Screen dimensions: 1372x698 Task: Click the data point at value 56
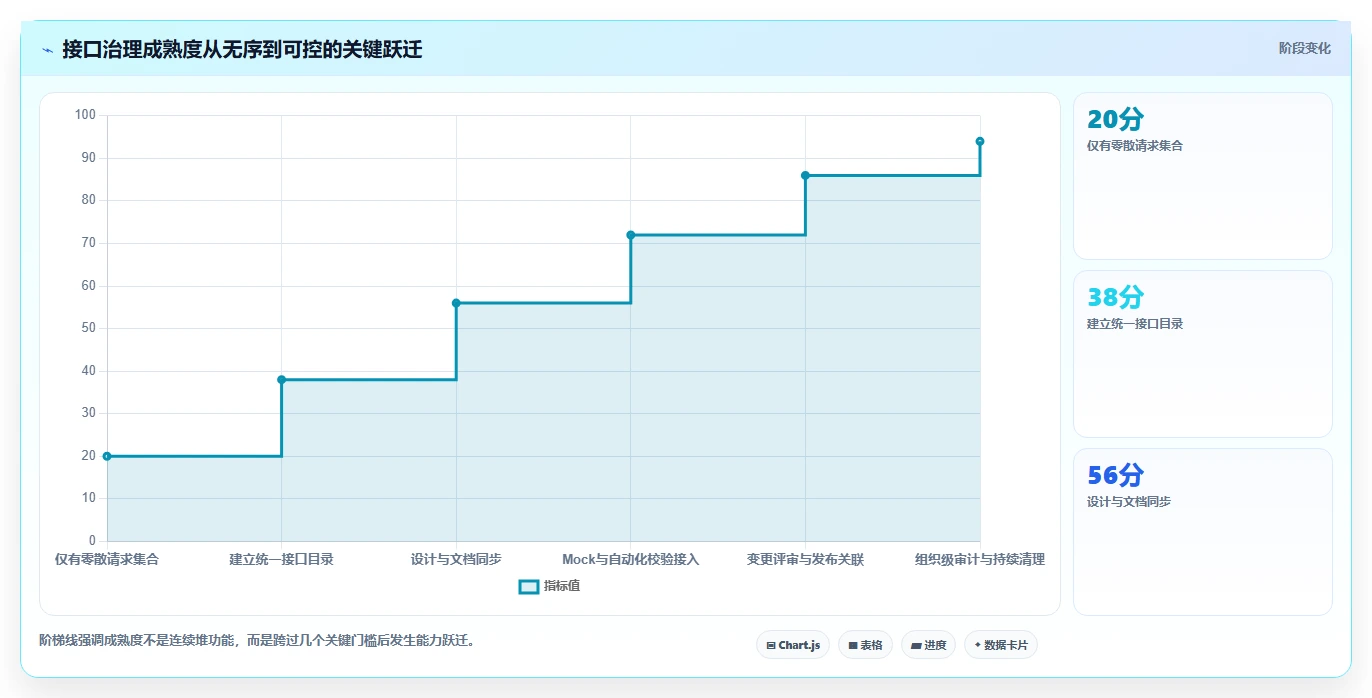coord(456,303)
